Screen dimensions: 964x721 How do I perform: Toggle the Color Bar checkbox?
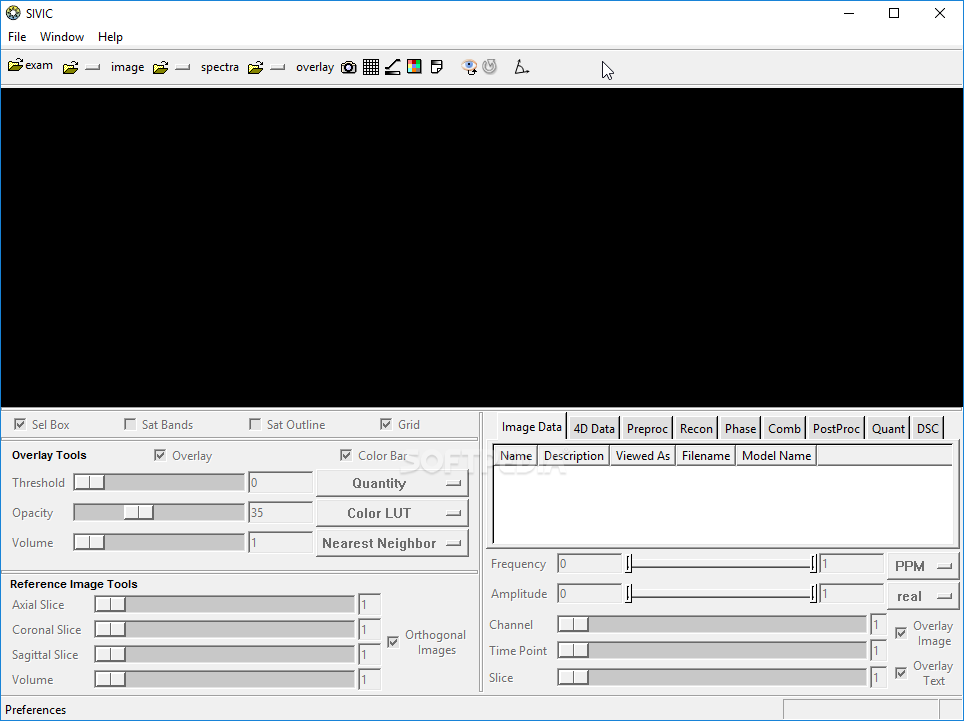[346, 455]
